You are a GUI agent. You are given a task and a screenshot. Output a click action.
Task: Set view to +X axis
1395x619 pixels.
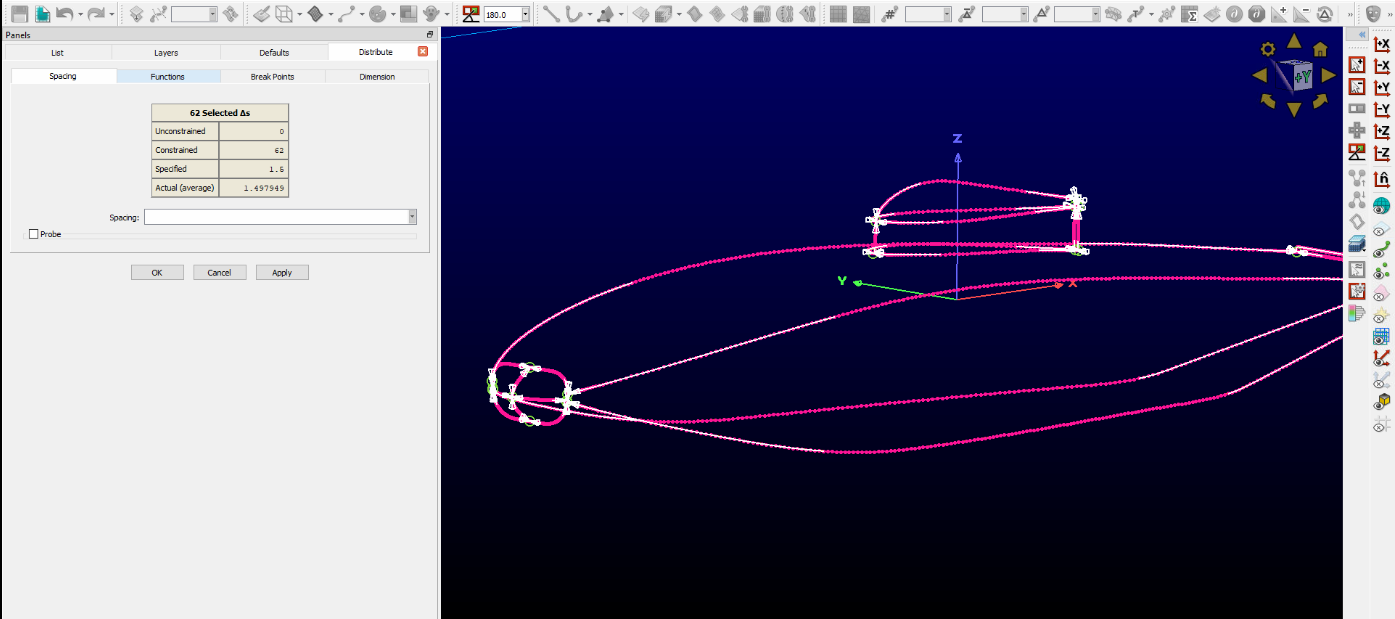[1382, 44]
